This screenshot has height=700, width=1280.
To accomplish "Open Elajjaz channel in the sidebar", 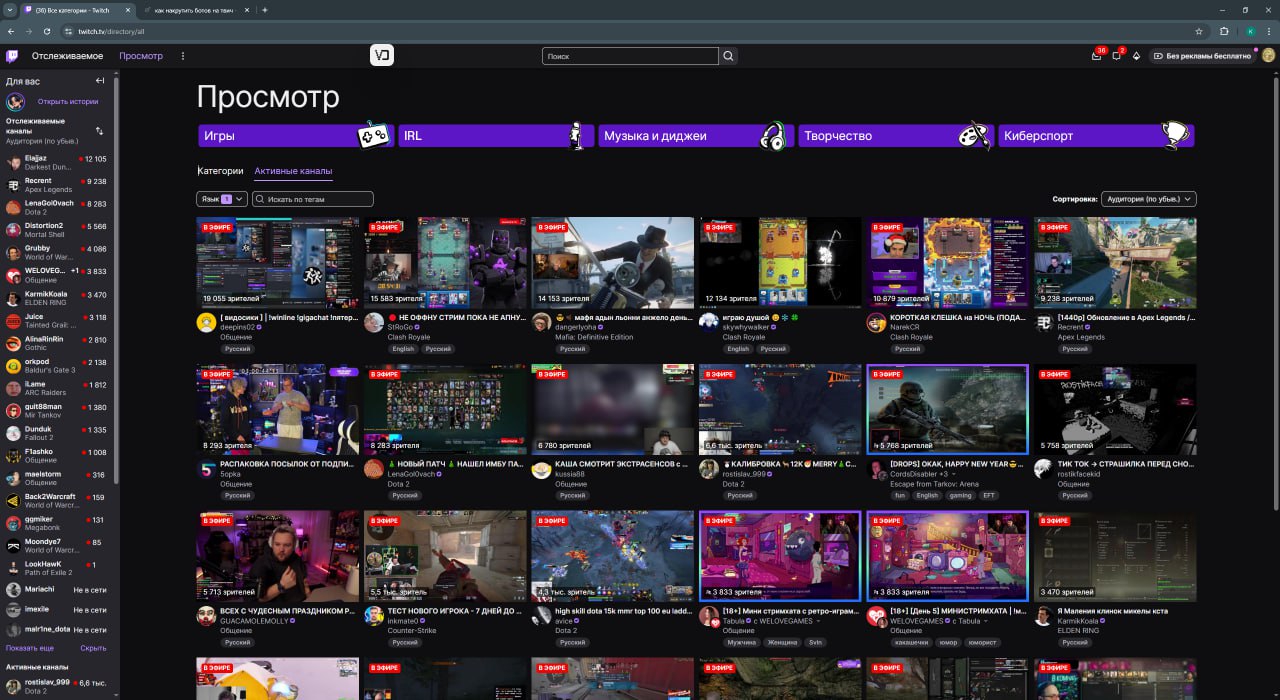I will (59, 163).
